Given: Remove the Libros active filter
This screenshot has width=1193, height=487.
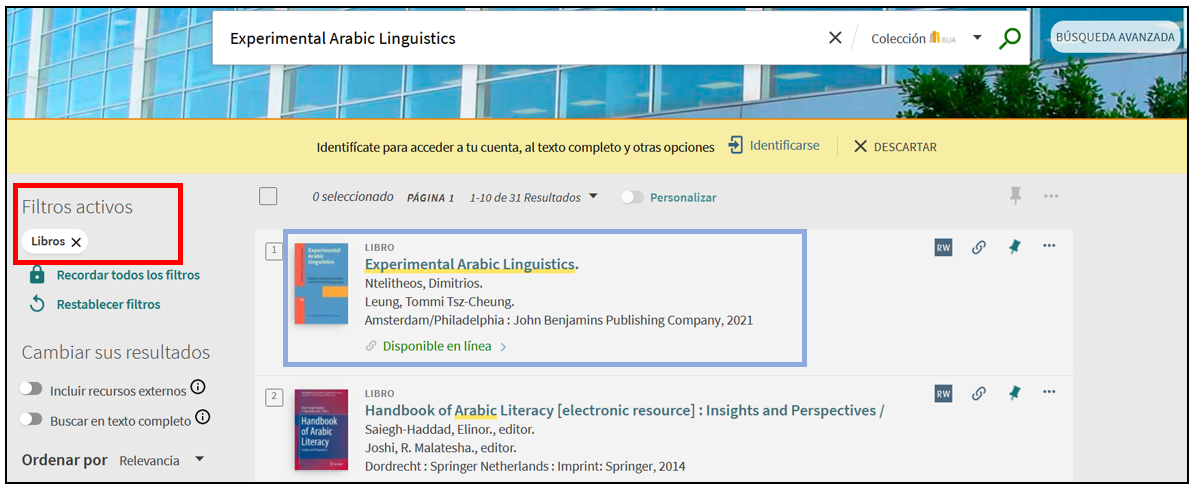Looking at the screenshot, I should [76, 242].
